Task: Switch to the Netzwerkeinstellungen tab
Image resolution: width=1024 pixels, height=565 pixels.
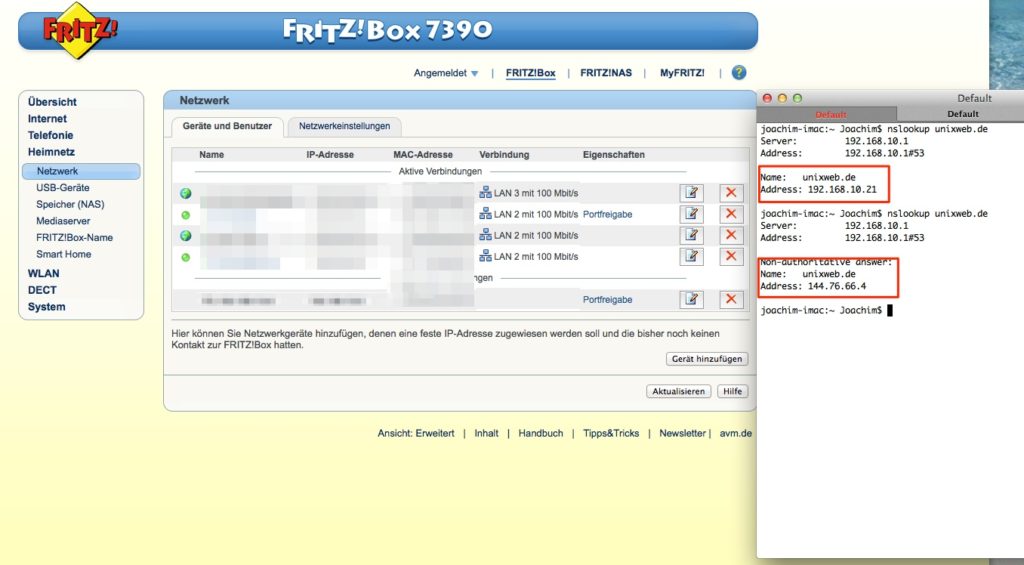Action: coord(344,126)
